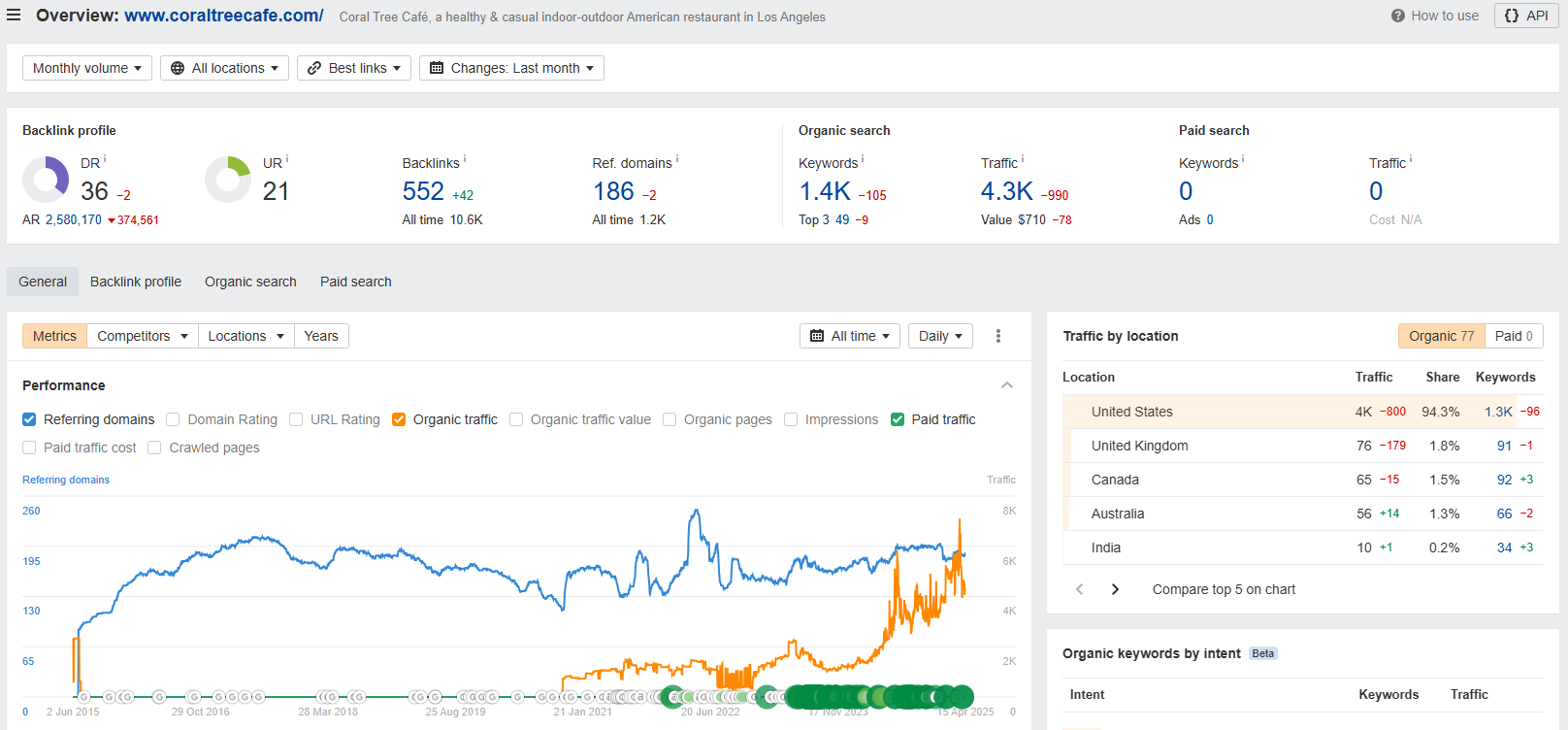Uncheck the Referring domains checkbox
This screenshot has width=1568, height=730.
[29, 419]
